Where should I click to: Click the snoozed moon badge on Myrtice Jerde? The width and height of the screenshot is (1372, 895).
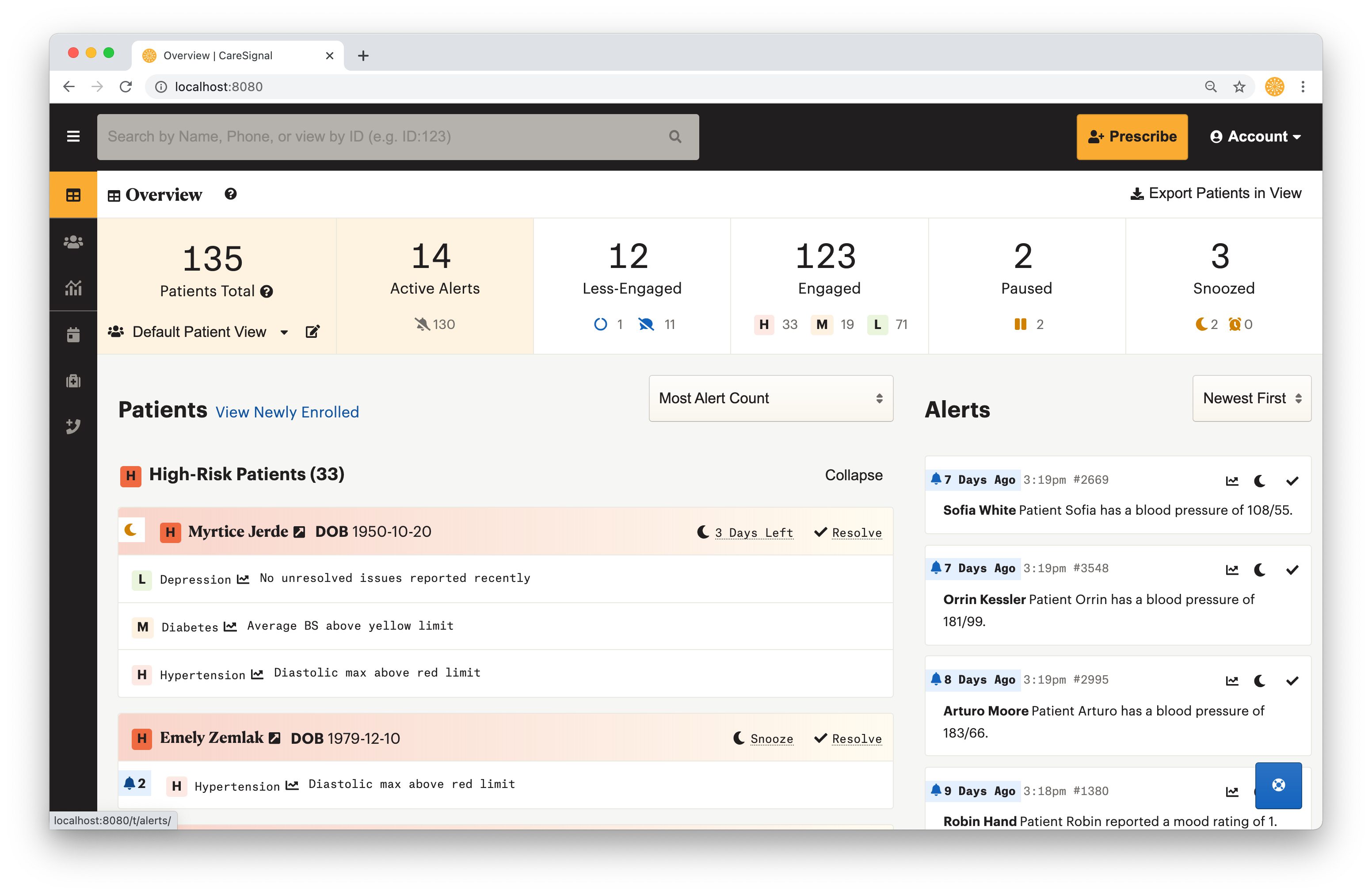131,529
